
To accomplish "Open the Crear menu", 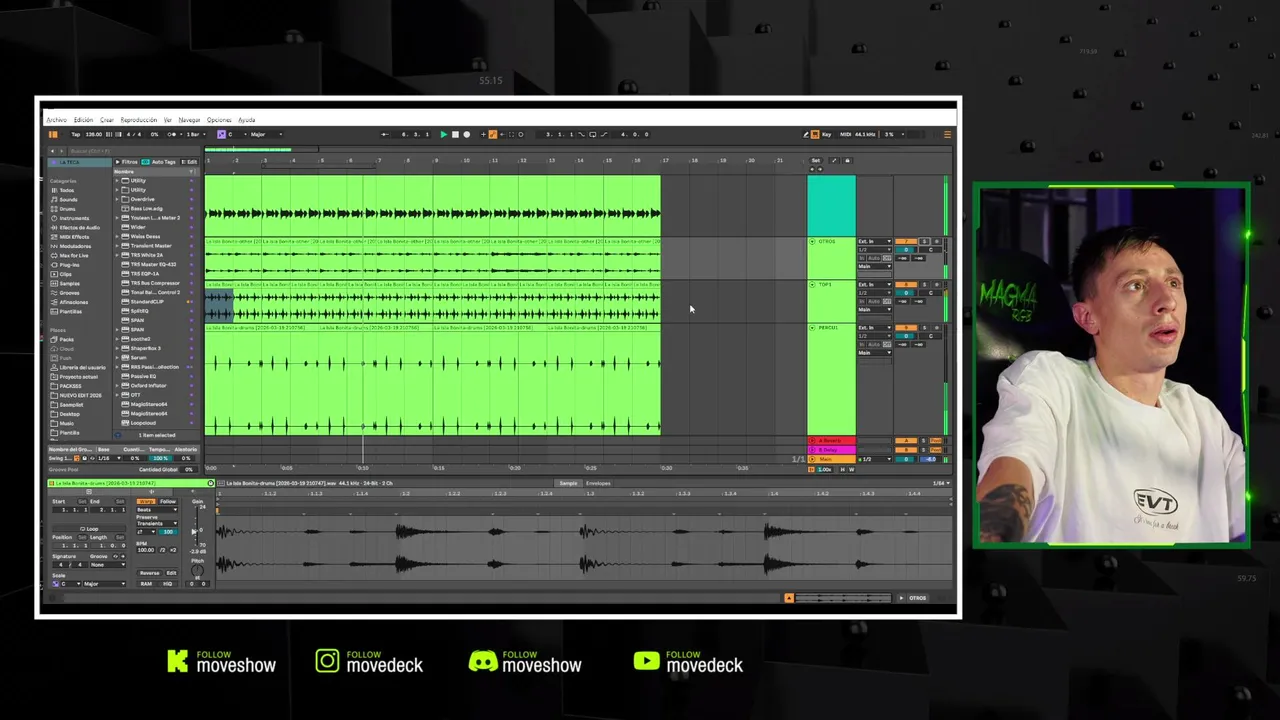I will (x=107, y=120).
